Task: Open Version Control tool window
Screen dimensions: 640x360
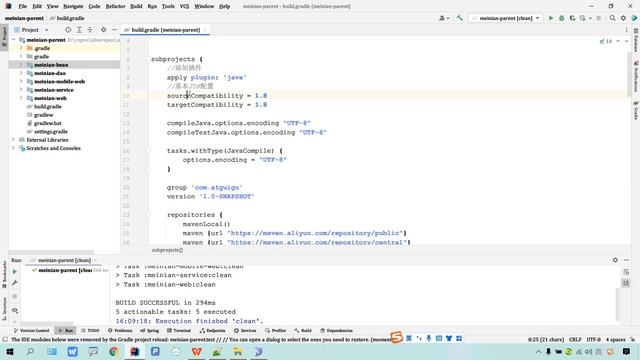Action: (x=31, y=331)
